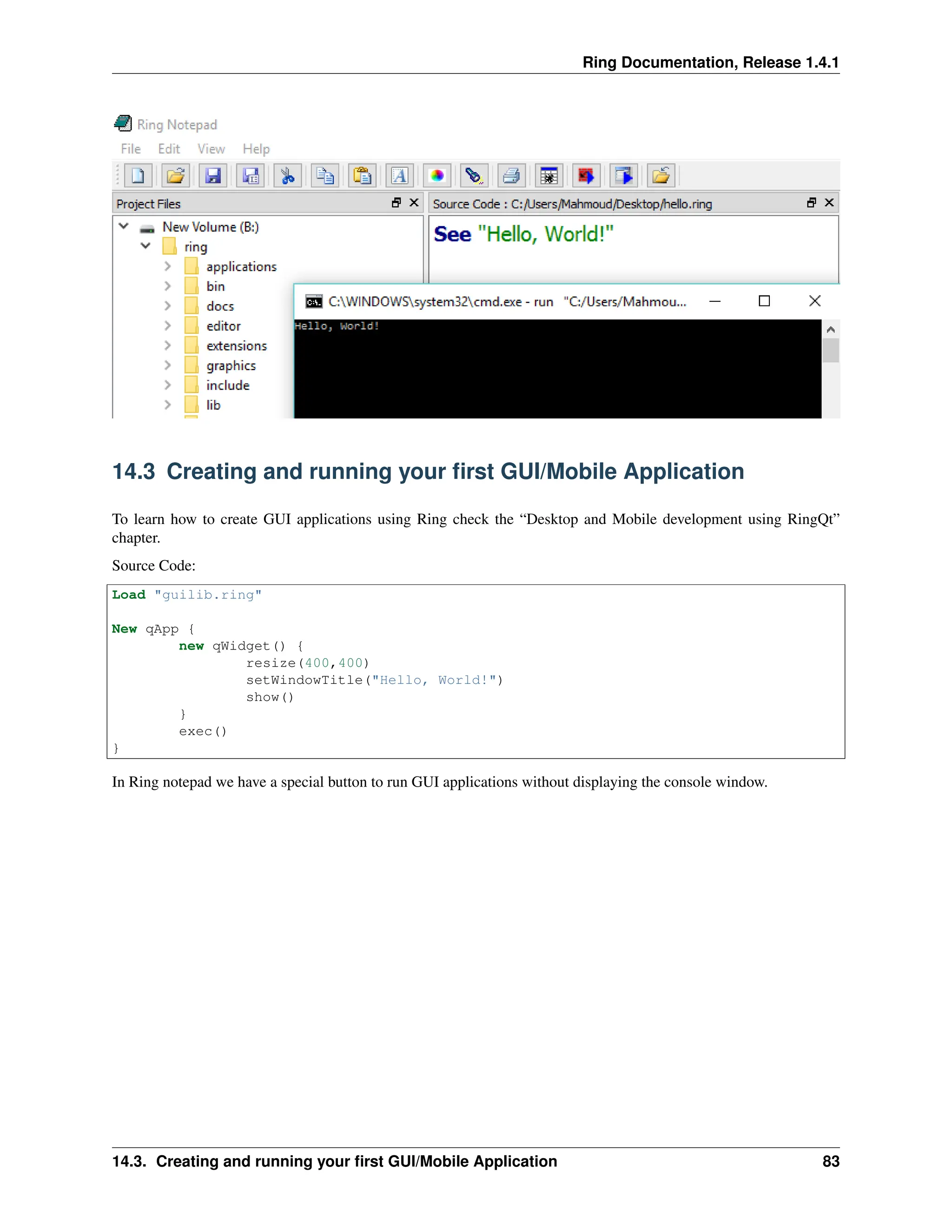Click the Debug run icon

549,176
